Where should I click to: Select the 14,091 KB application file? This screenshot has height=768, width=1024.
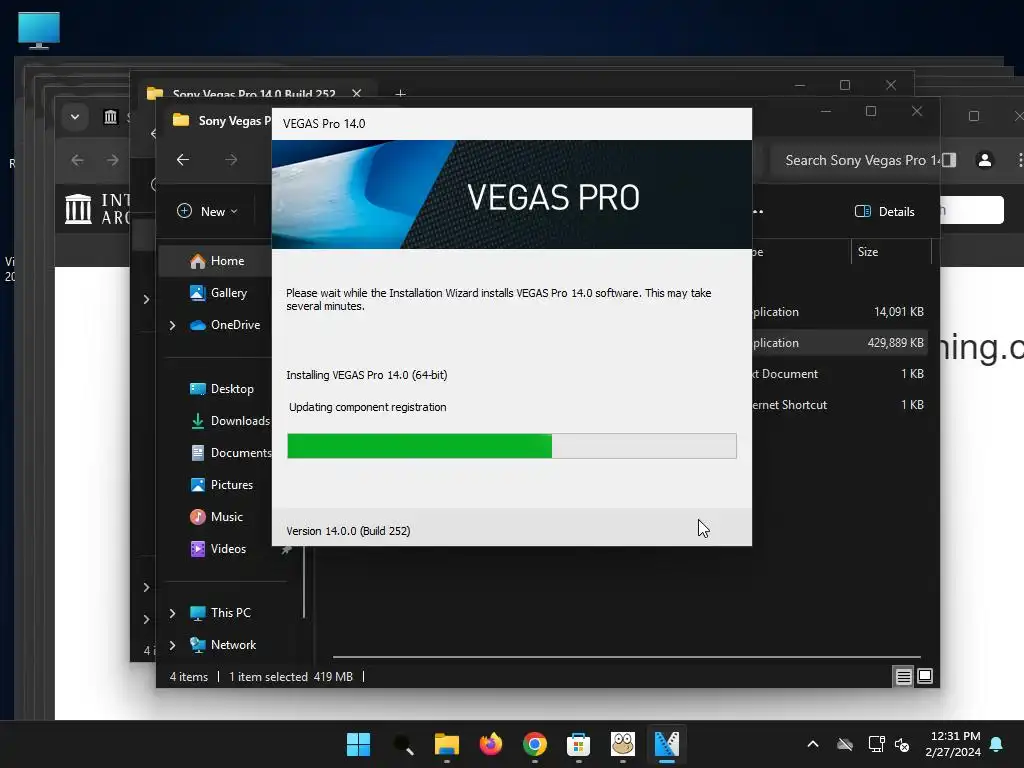tap(839, 312)
